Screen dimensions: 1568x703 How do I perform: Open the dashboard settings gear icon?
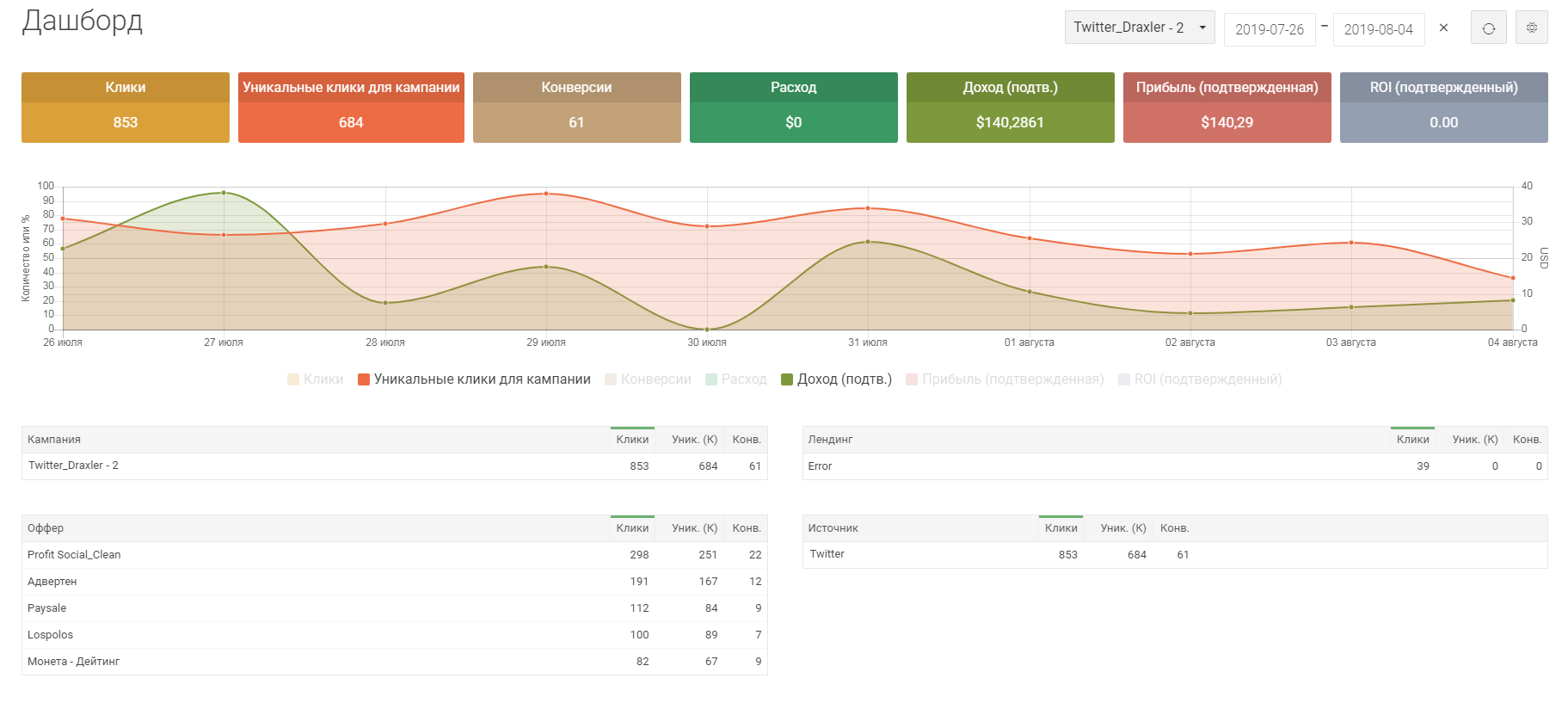pos(1531,28)
